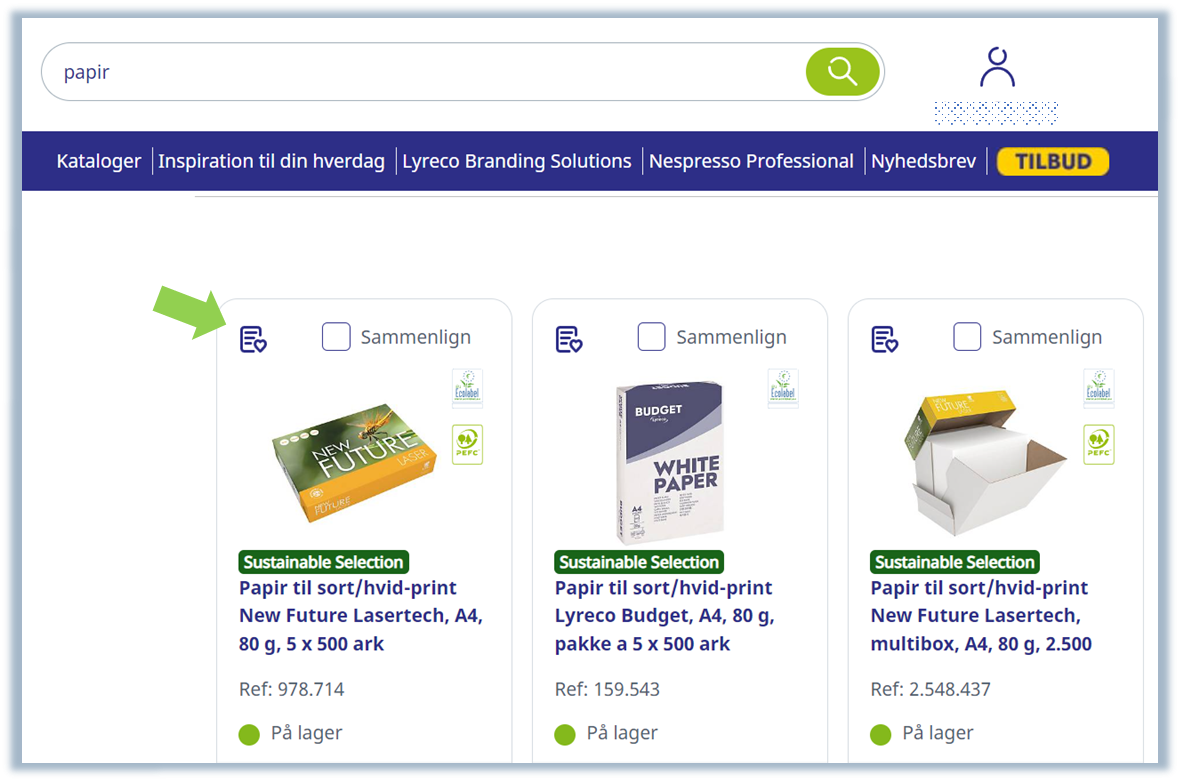Screen dimensions: 1180x781
Task: Click Sustainable Selection badge on 5 x 500 ark card
Action: pyautogui.click(x=324, y=562)
